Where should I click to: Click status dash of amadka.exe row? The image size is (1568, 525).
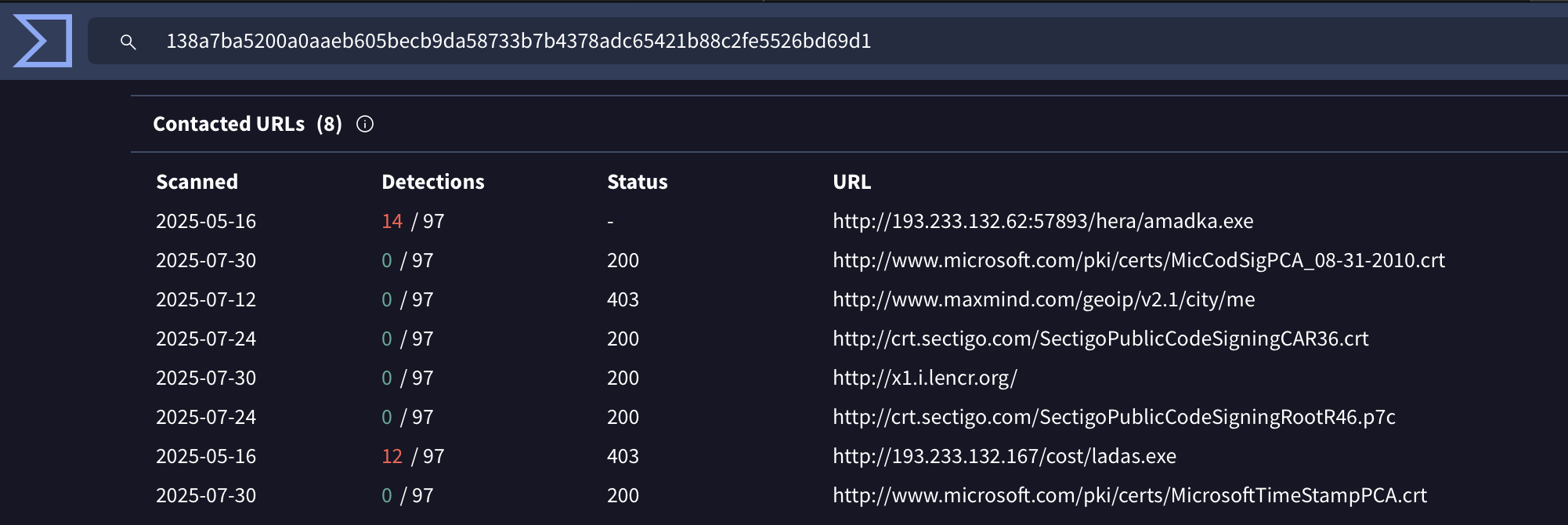point(610,222)
